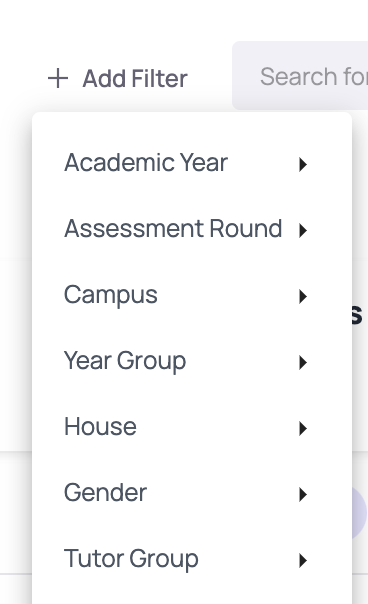Image resolution: width=368 pixels, height=604 pixels.
Task: Focus the Search for input field
Action: [x=300, y=76]
